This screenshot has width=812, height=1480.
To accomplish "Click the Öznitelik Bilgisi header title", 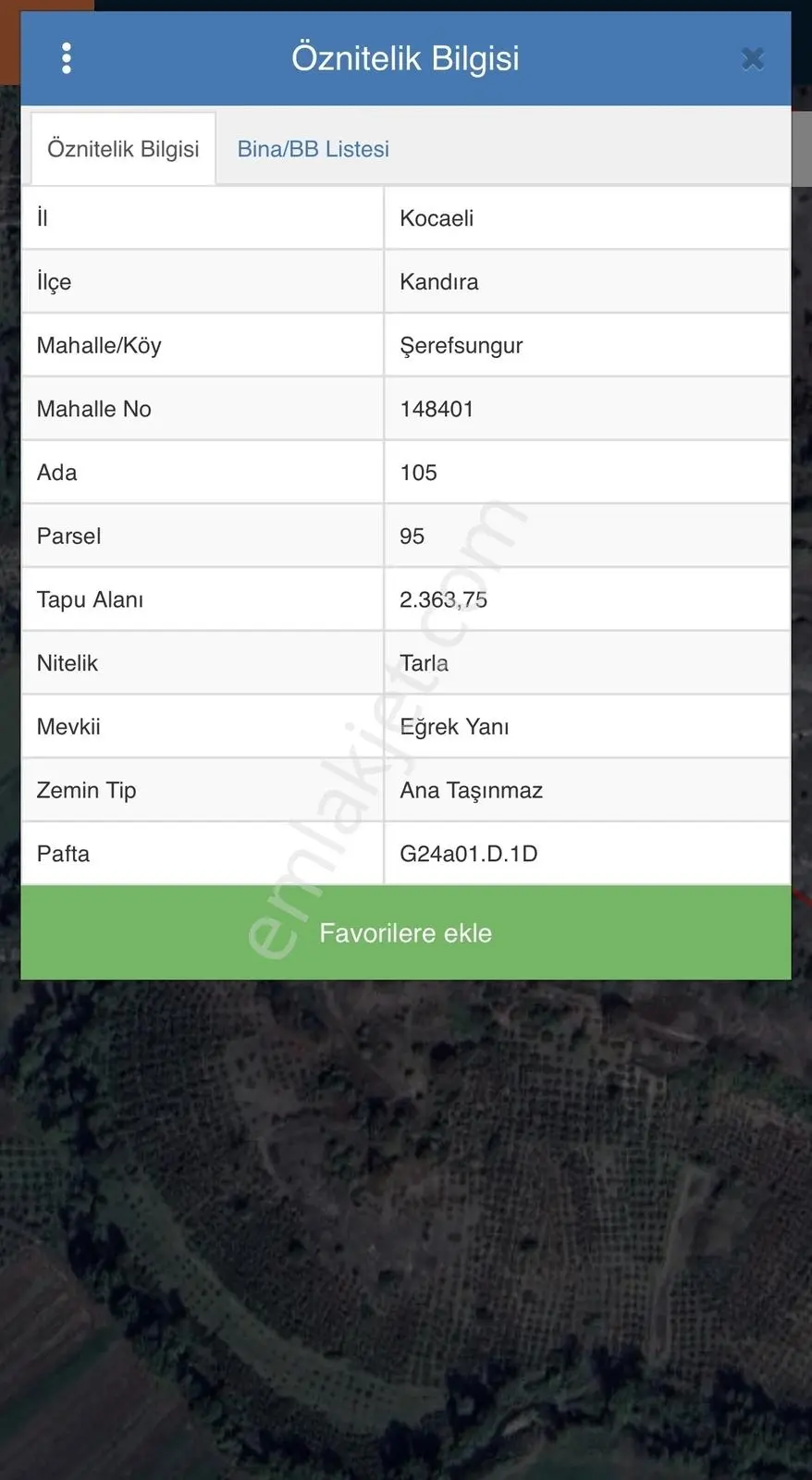I will point(405,58).
